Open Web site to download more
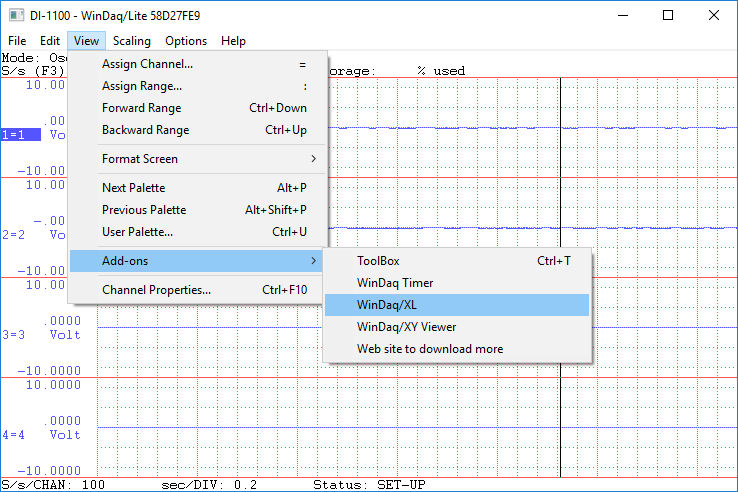 click(x=457, y=349)
